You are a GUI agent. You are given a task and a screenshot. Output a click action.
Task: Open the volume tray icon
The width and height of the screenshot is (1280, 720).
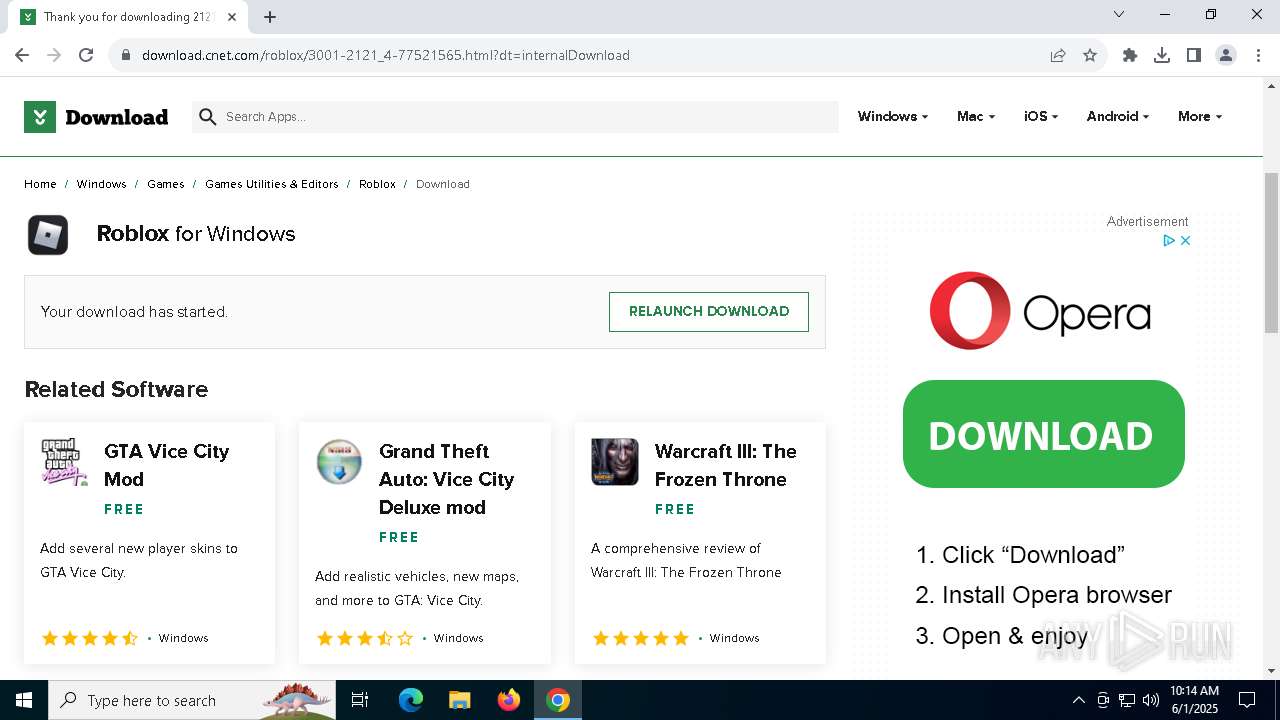[x=1151, y=700]
